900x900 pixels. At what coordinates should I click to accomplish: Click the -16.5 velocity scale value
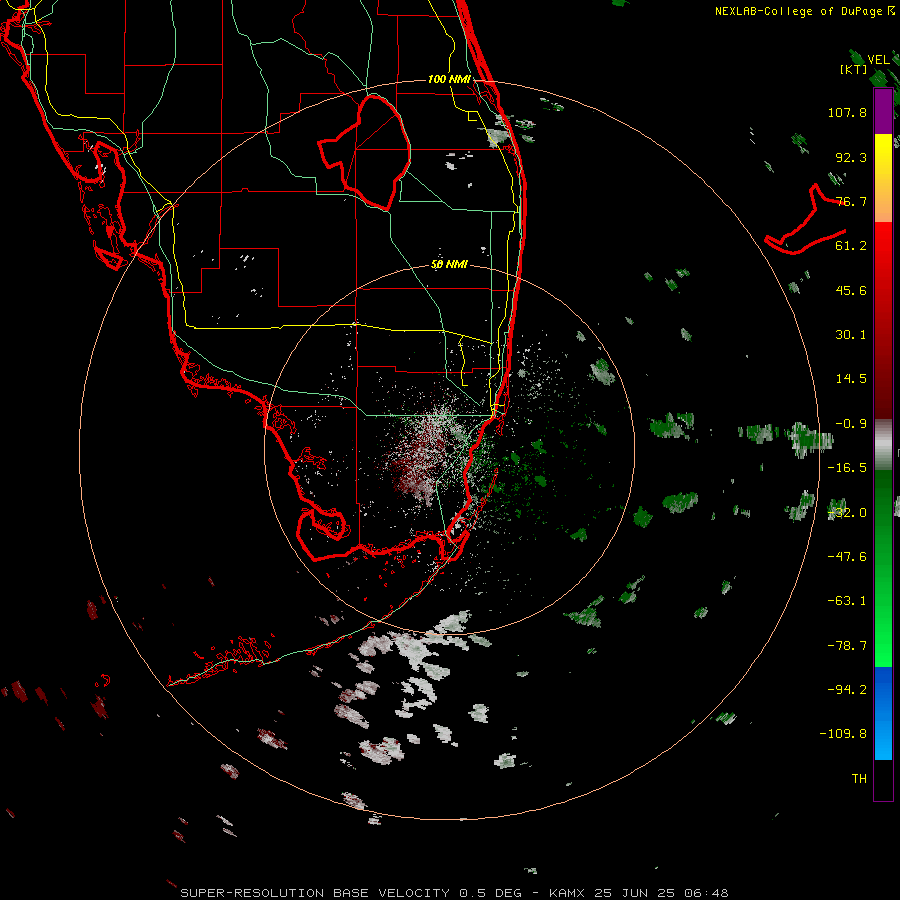tap(847, 468)
